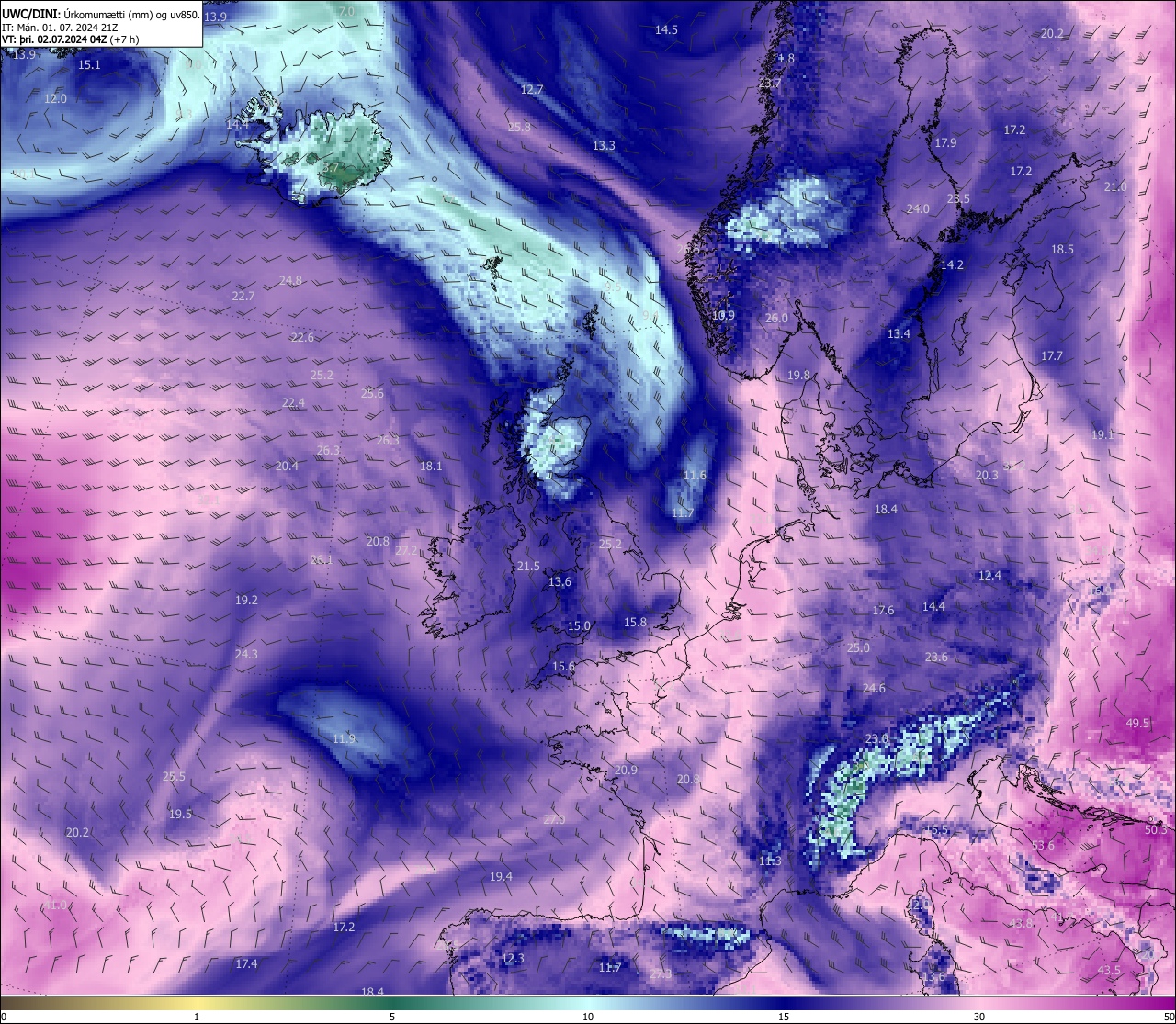1176x1024 pixels.
Task: Click the 22.4 value label
Action: (x=293, y=402)
